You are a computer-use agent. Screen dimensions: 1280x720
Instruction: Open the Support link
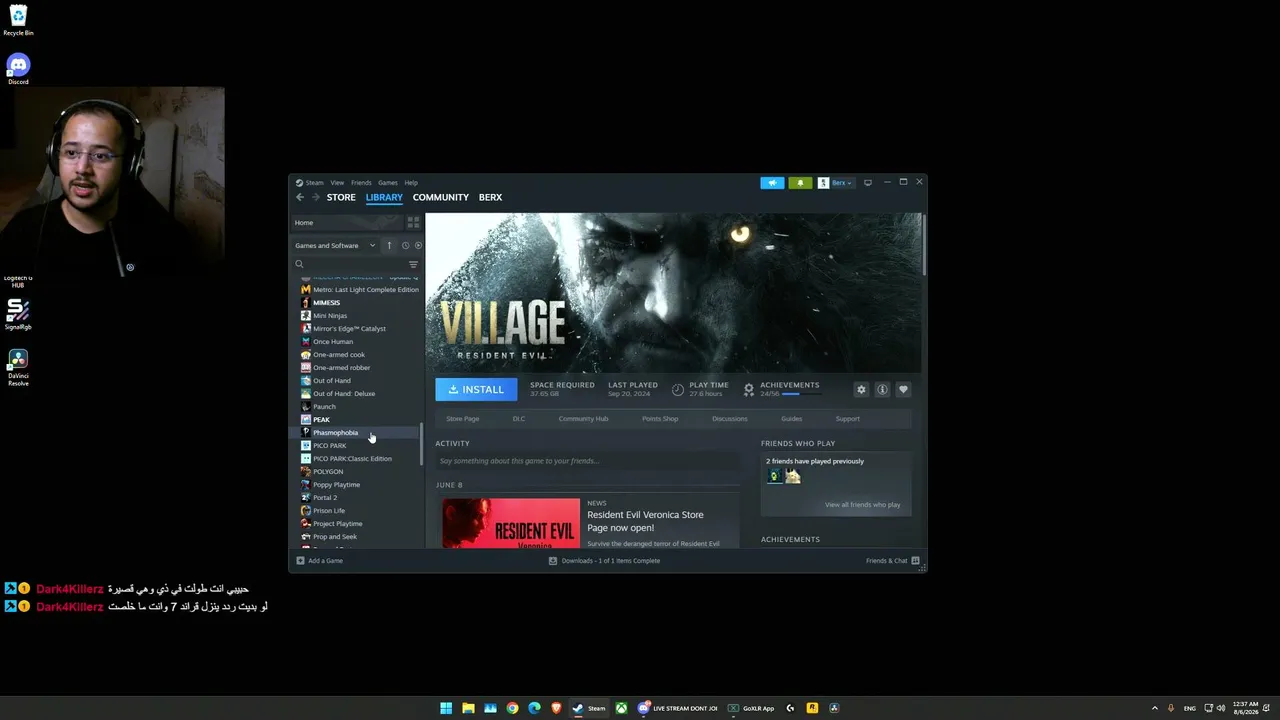coord(847,419)
